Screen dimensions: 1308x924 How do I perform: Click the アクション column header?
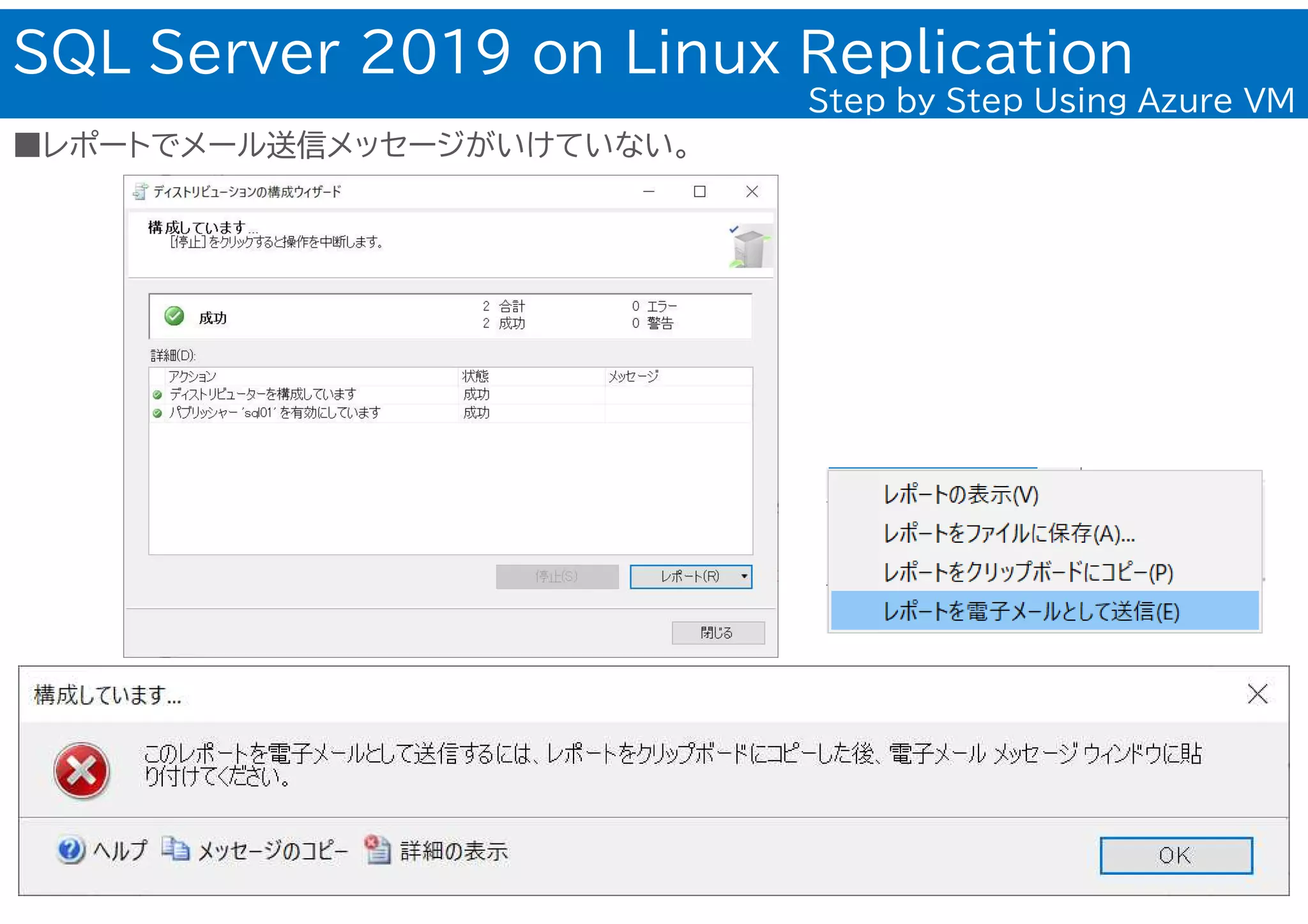click(311, 377)
